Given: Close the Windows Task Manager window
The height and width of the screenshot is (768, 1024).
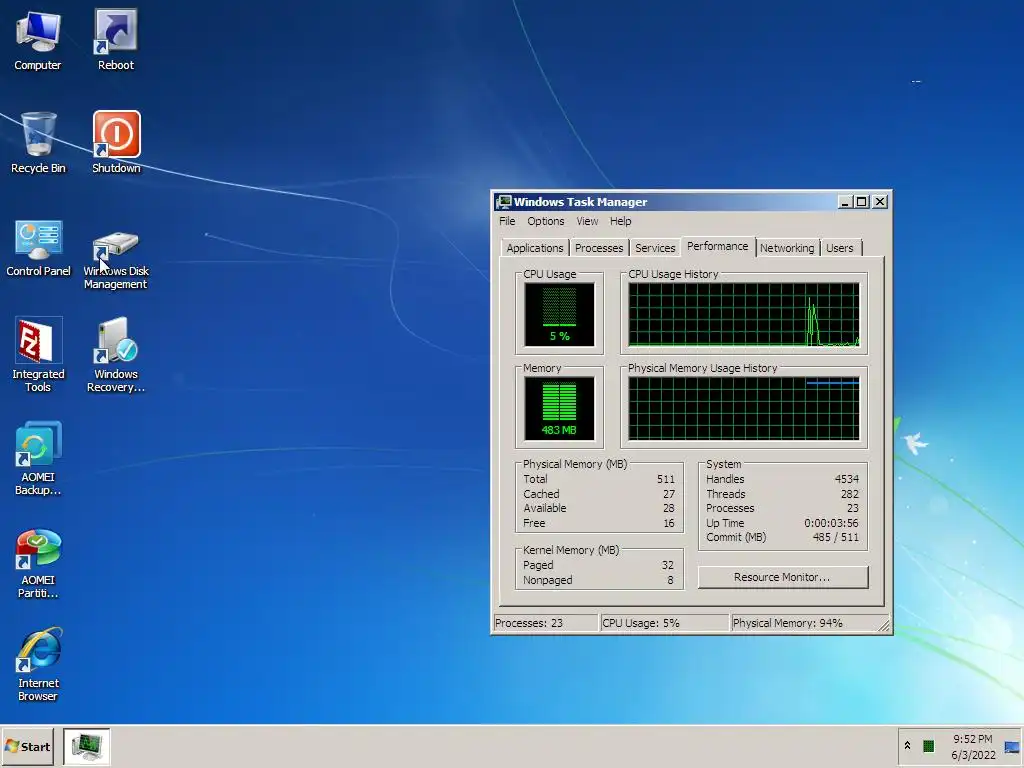Looking at the screenshot, I should (880, 202).
